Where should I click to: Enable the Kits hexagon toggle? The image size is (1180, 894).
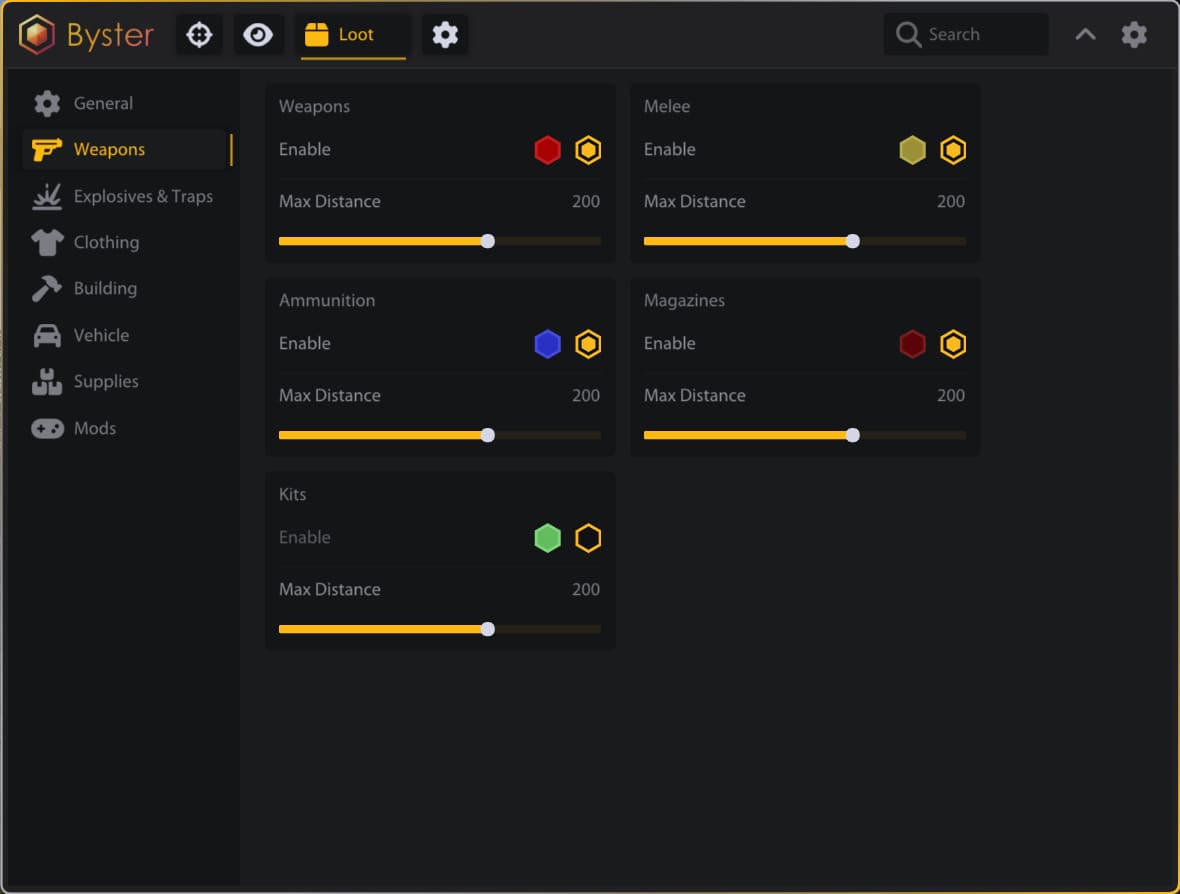588,538
